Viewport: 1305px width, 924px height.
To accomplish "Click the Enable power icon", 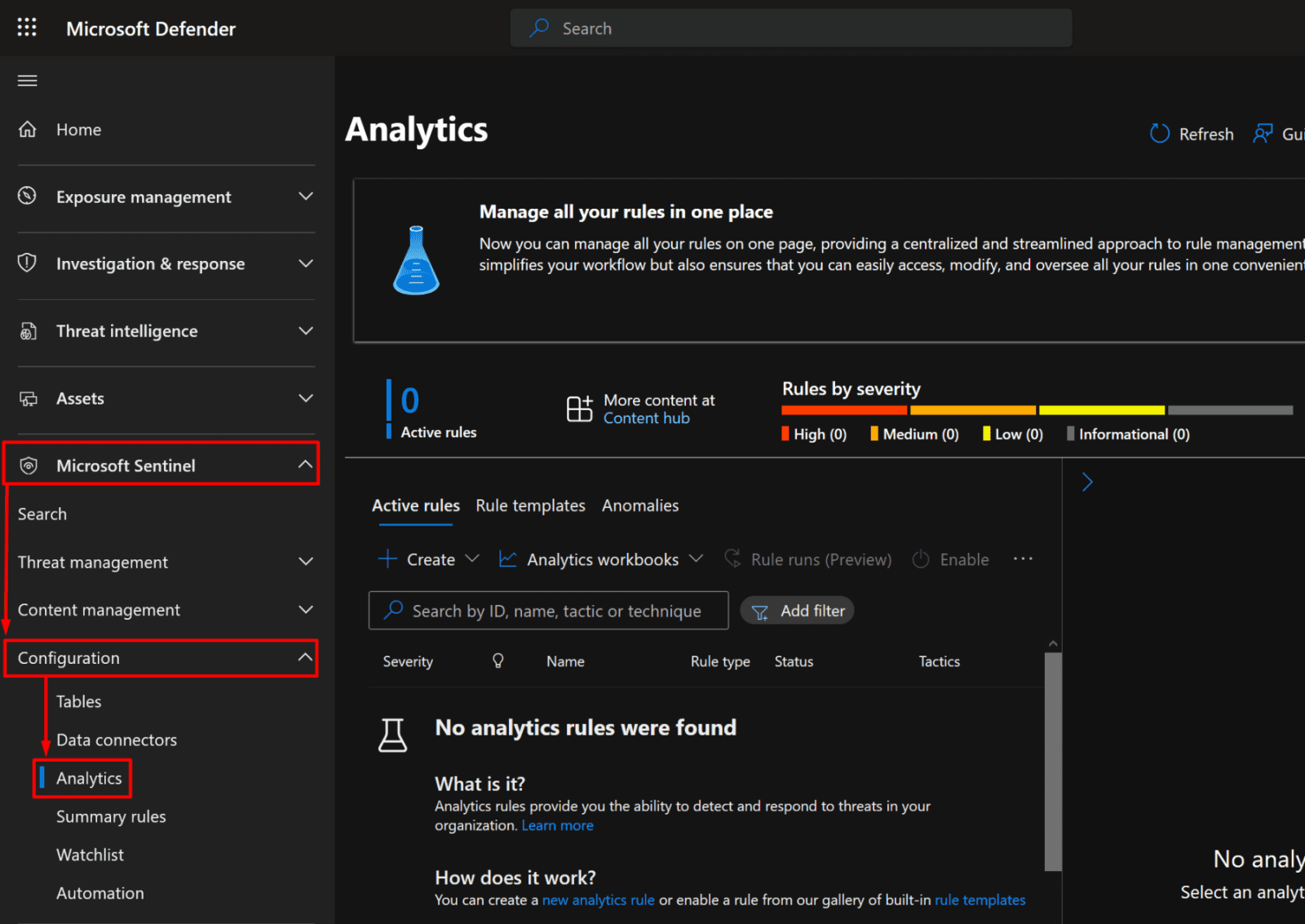I will (921, 559).
